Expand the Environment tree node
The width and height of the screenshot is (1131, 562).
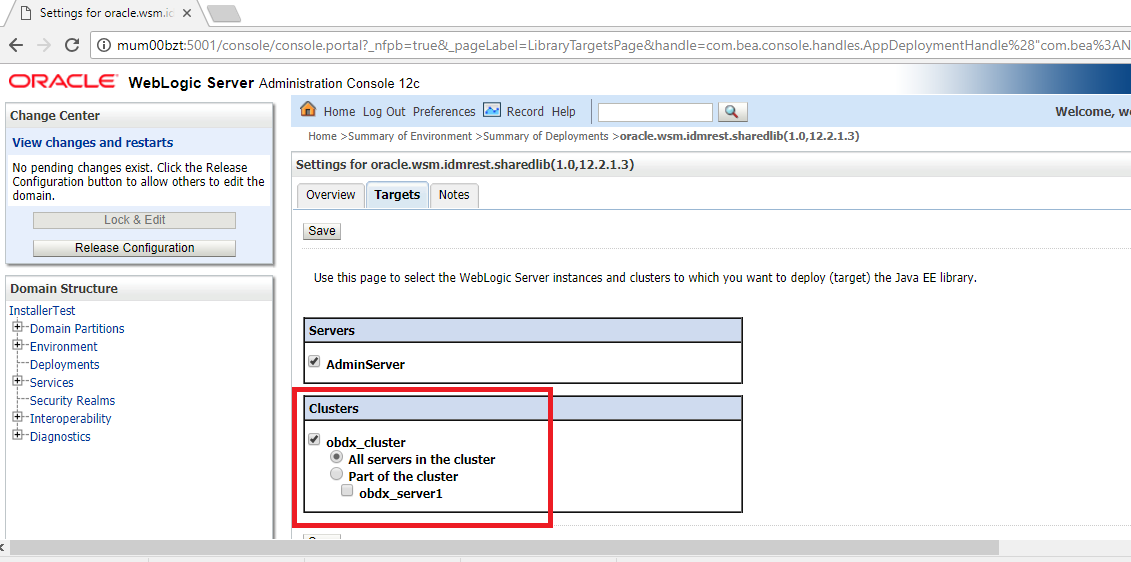click(18, 345)
